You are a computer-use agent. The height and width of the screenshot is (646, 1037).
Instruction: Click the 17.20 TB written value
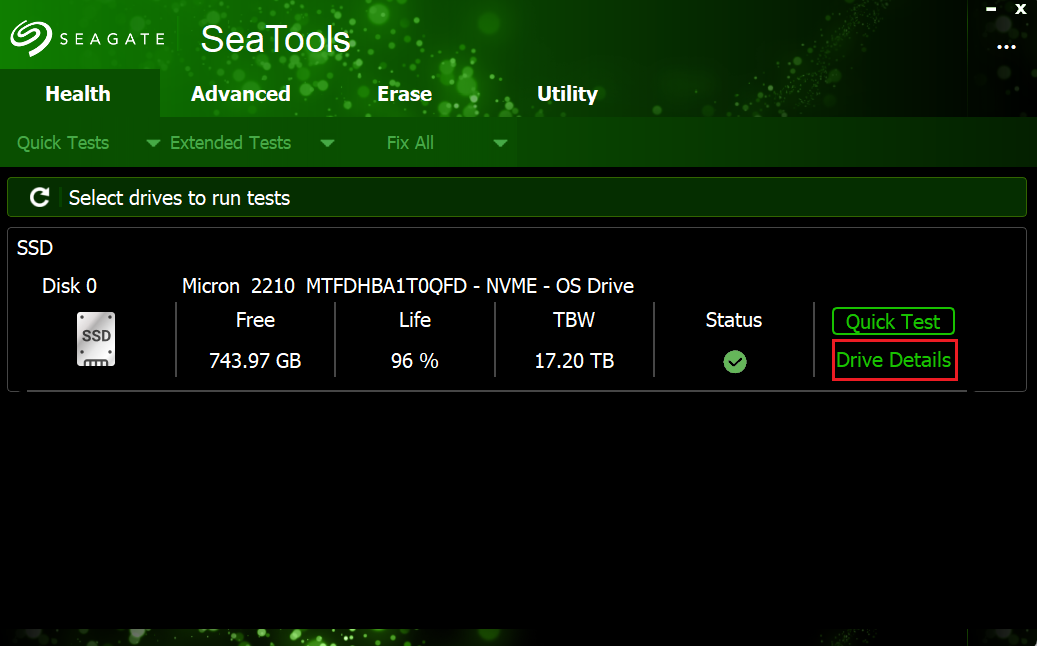(x=574, y=361)
